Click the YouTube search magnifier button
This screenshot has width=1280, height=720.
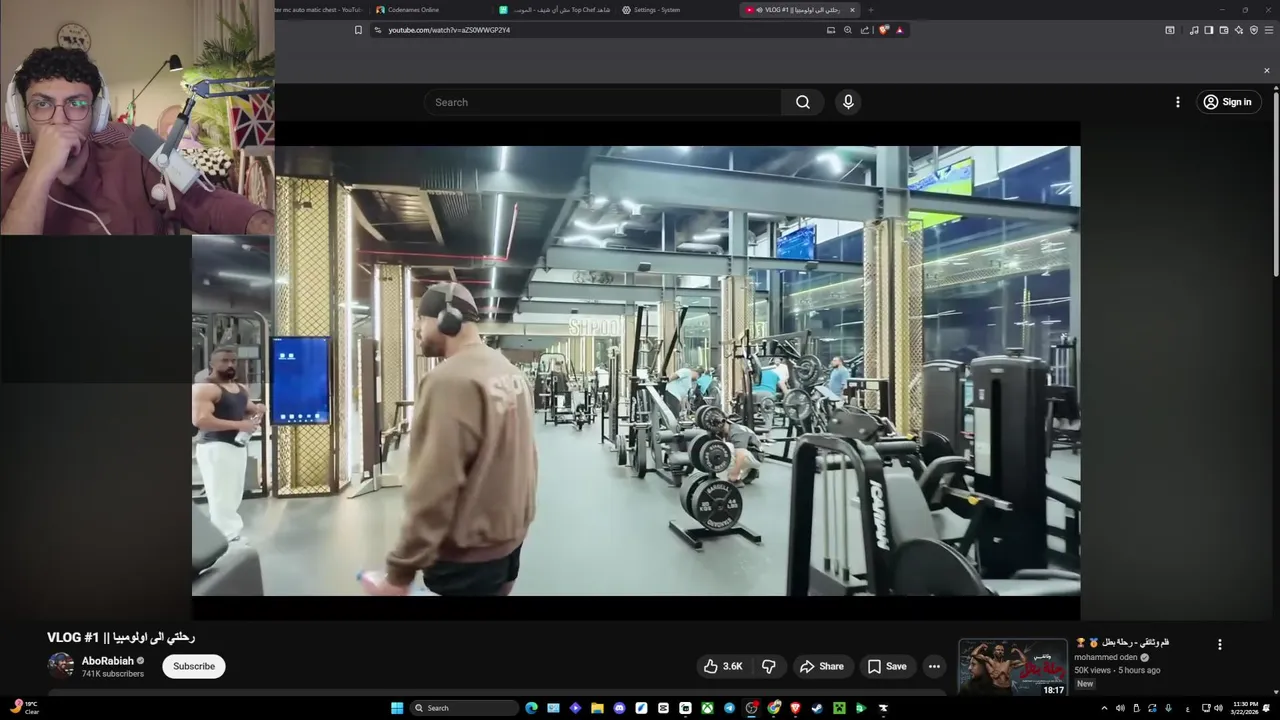coord(803,102)
